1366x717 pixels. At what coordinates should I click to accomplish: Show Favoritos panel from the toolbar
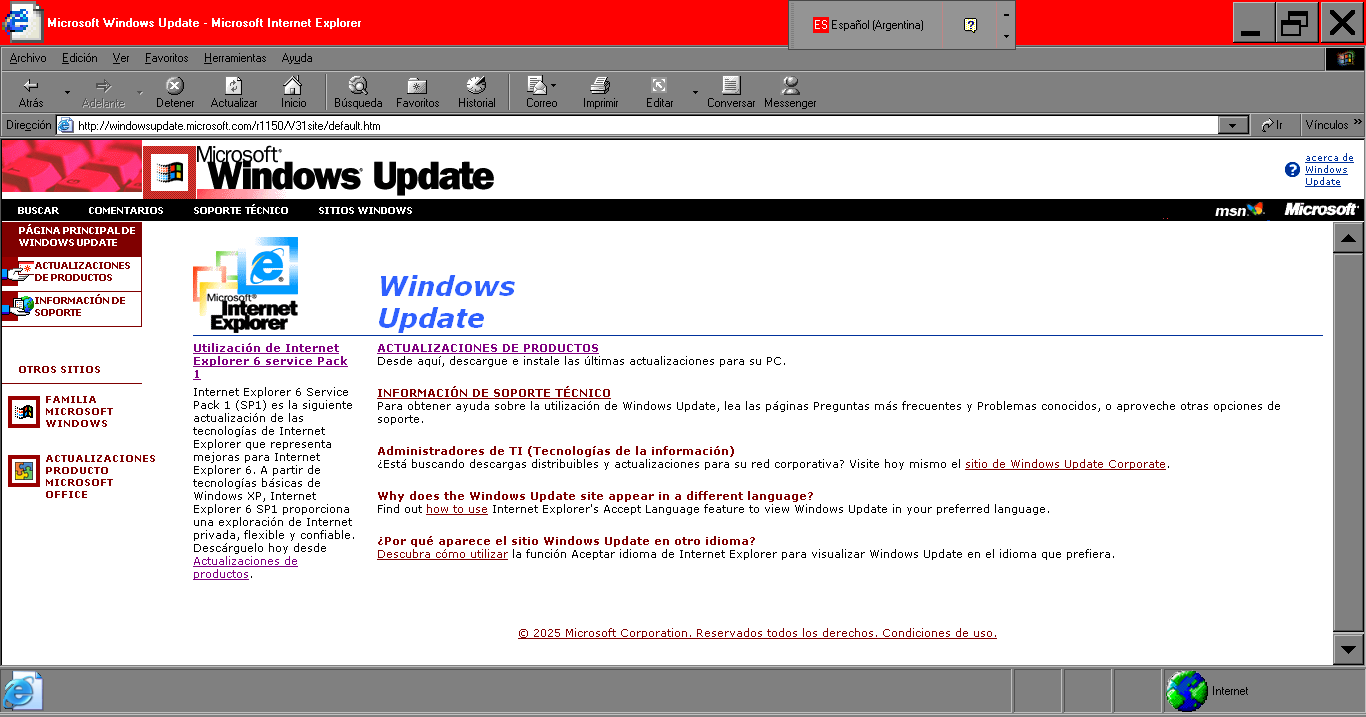417,91
